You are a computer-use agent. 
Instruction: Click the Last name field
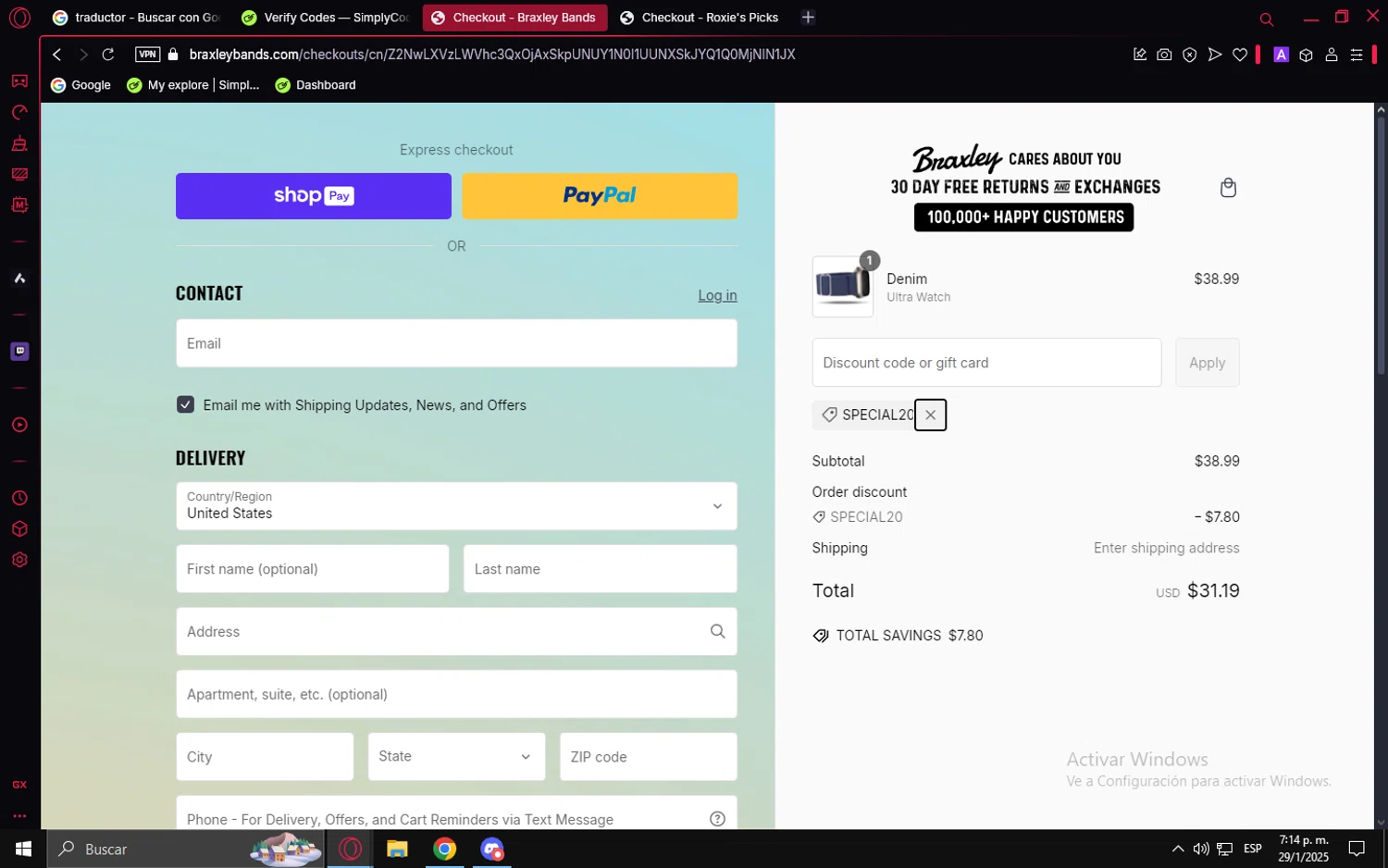600,569
